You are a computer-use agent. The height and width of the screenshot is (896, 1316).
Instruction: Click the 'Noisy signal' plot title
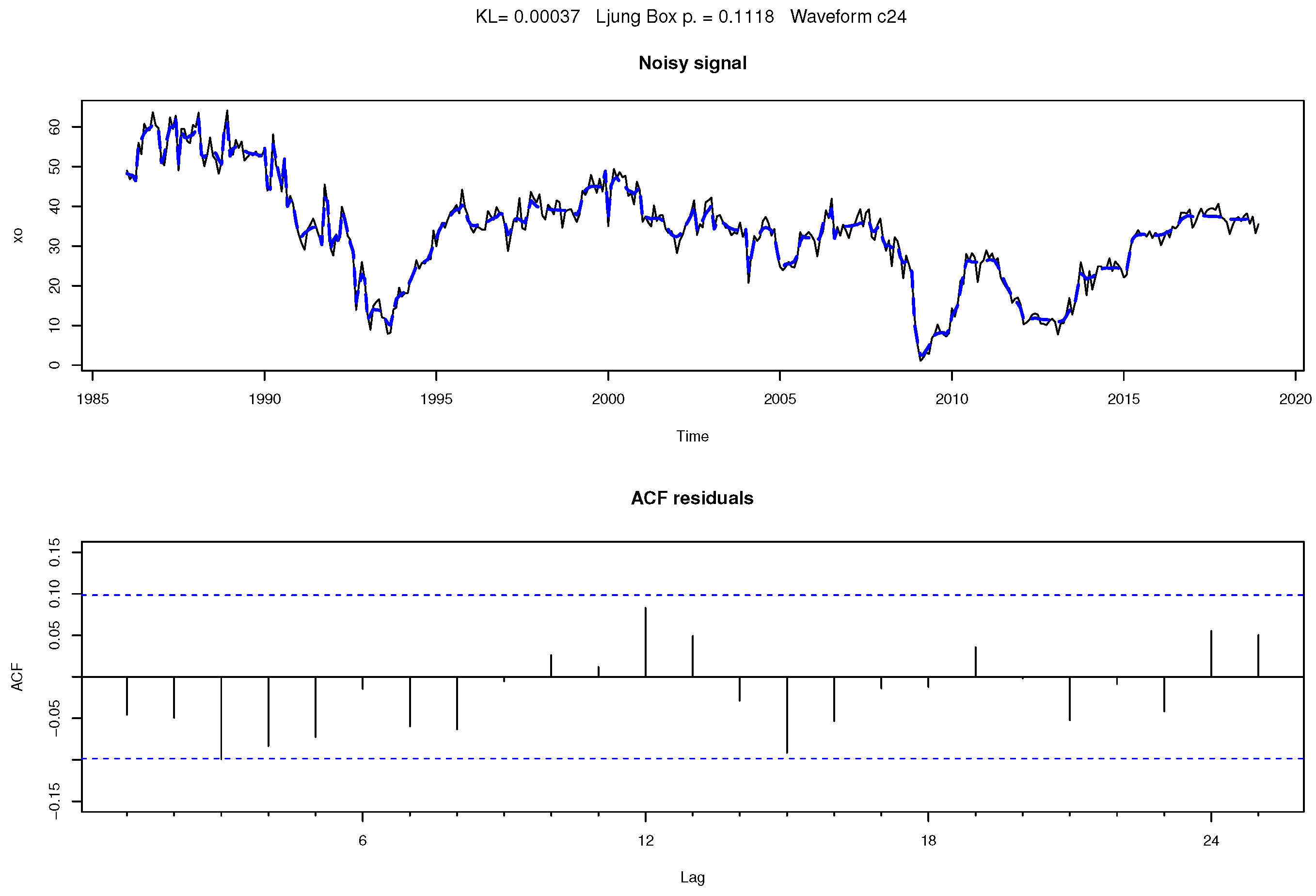(x=692, y=63)
